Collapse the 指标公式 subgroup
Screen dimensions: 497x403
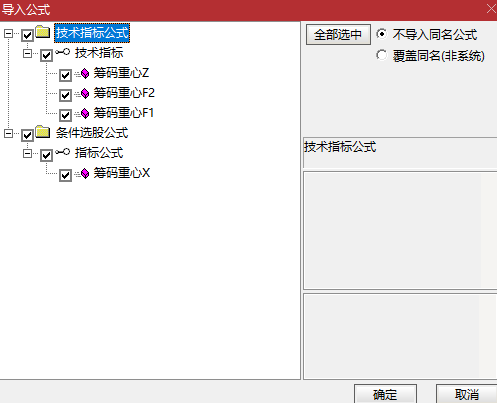point(27,153)
